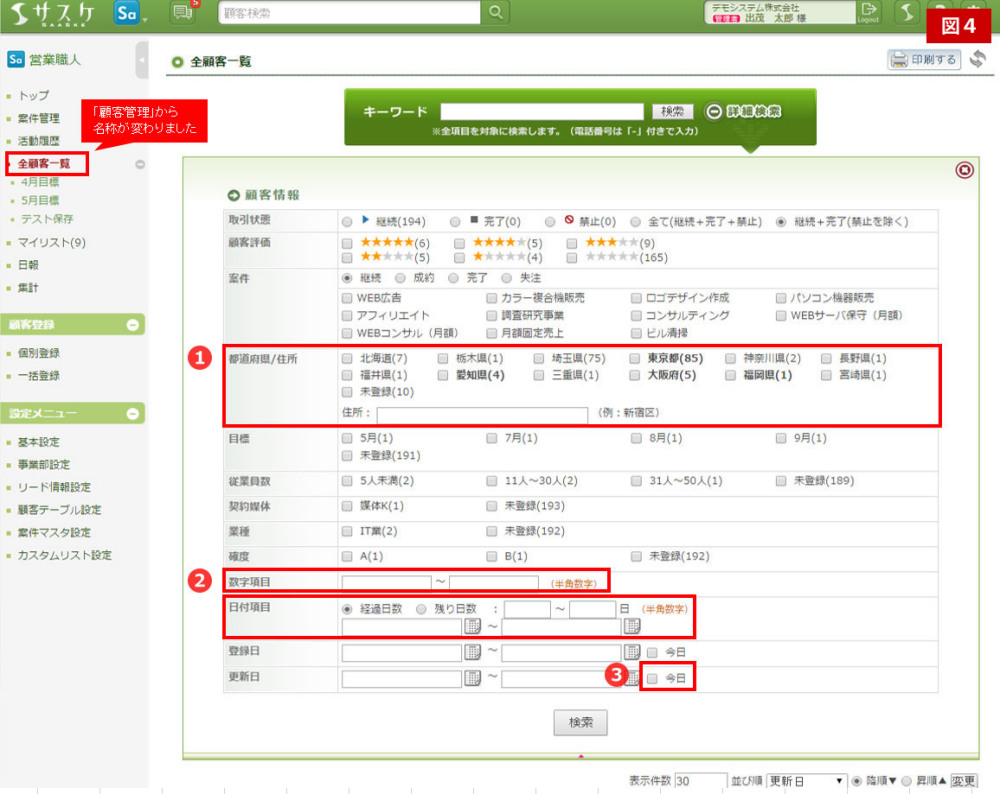Click the search magnifier icon in top bar

point(495,13)
